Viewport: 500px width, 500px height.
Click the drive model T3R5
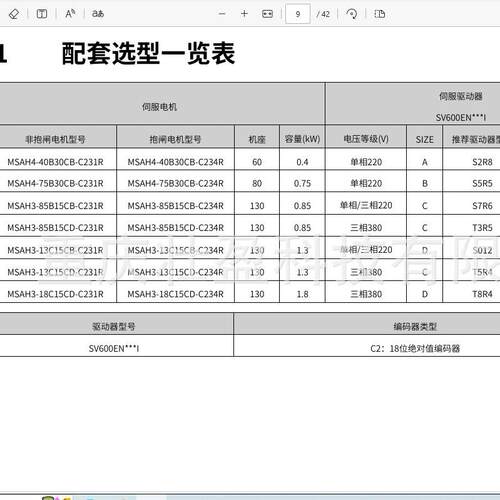tap(482, 228)
